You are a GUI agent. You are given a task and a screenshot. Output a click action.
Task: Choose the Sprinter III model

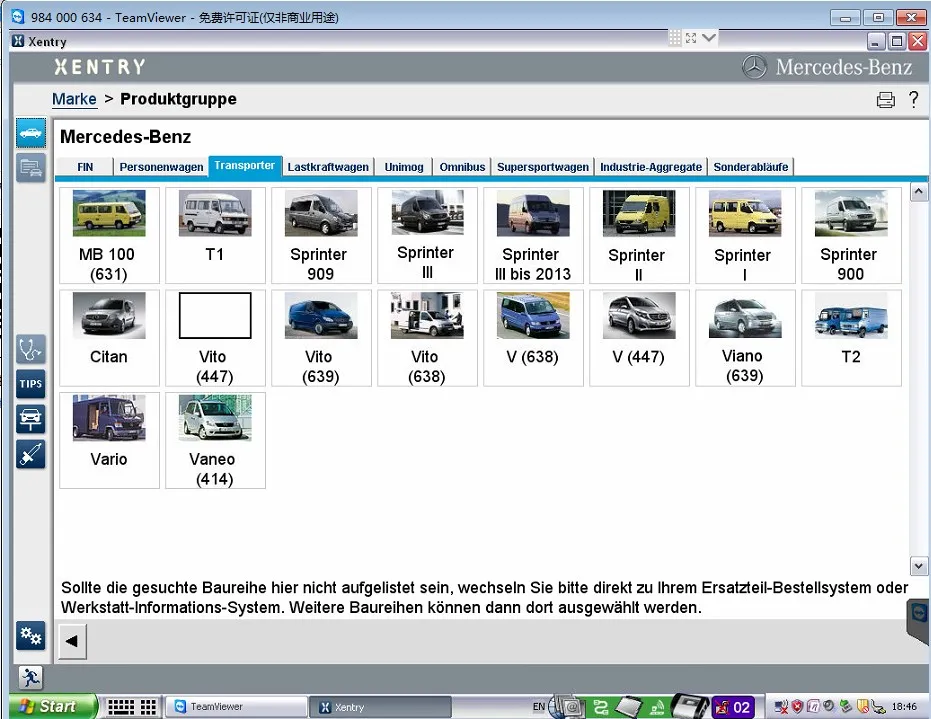coord(427,236)
